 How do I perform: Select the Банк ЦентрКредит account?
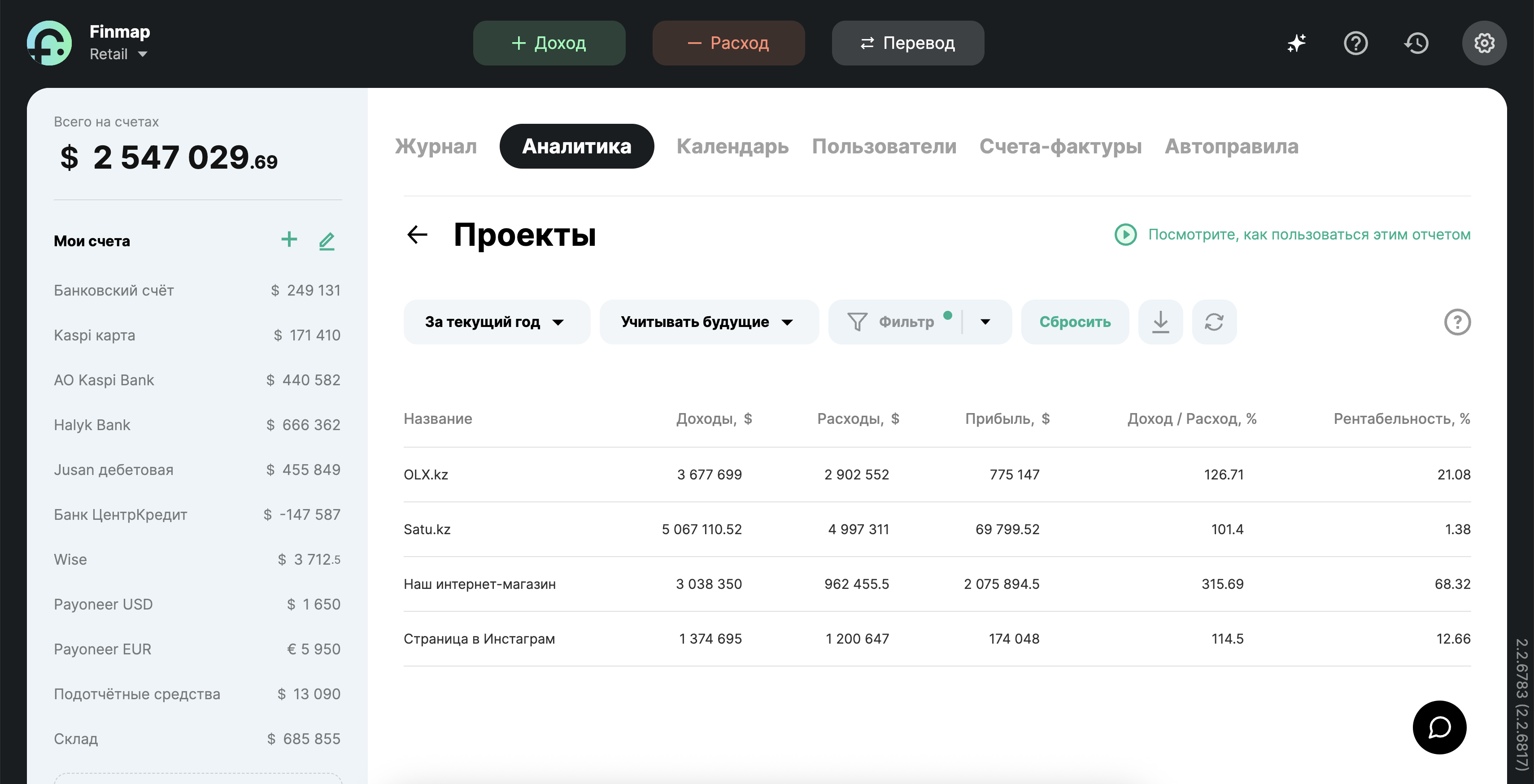197,514
